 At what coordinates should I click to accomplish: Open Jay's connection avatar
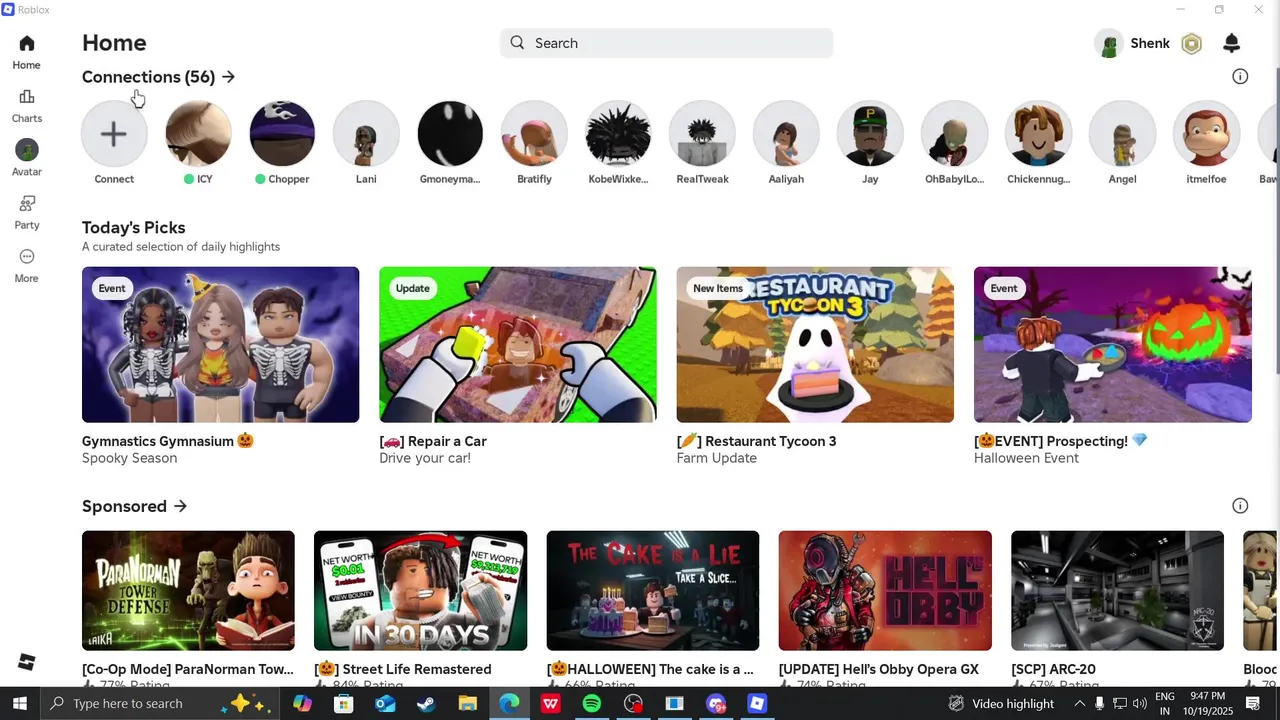(870, 133)
